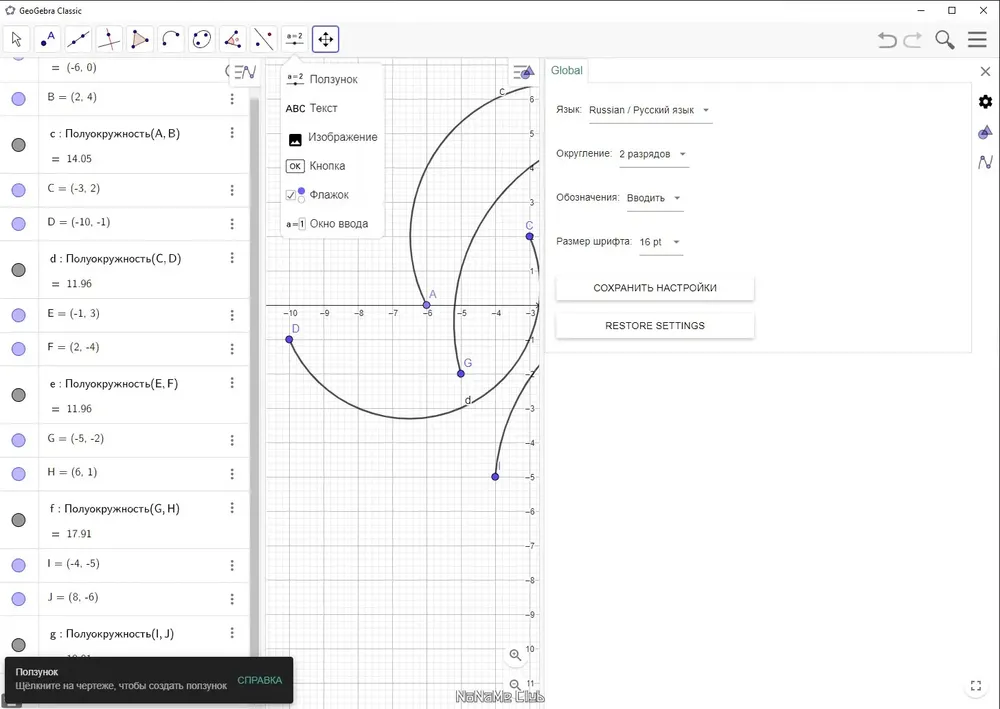Open the search magnifier icon

(944, 40)
